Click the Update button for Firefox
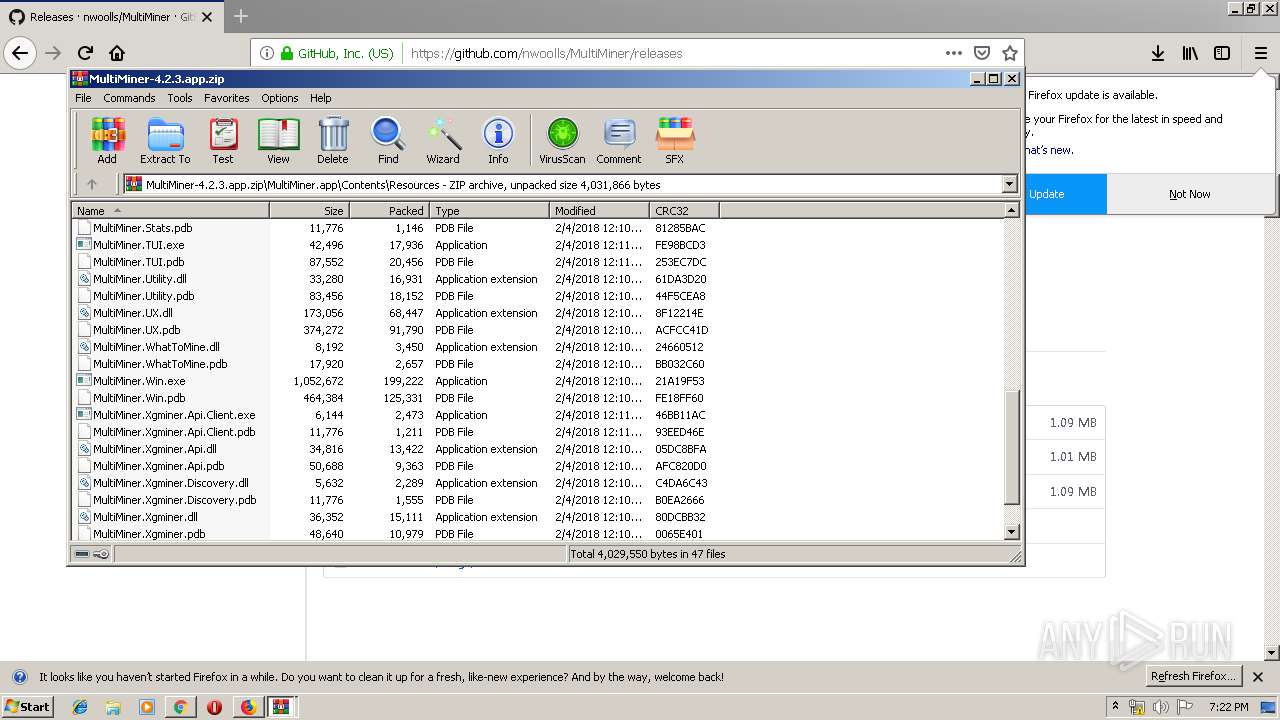1280x720 pixels. point(1066,194)
